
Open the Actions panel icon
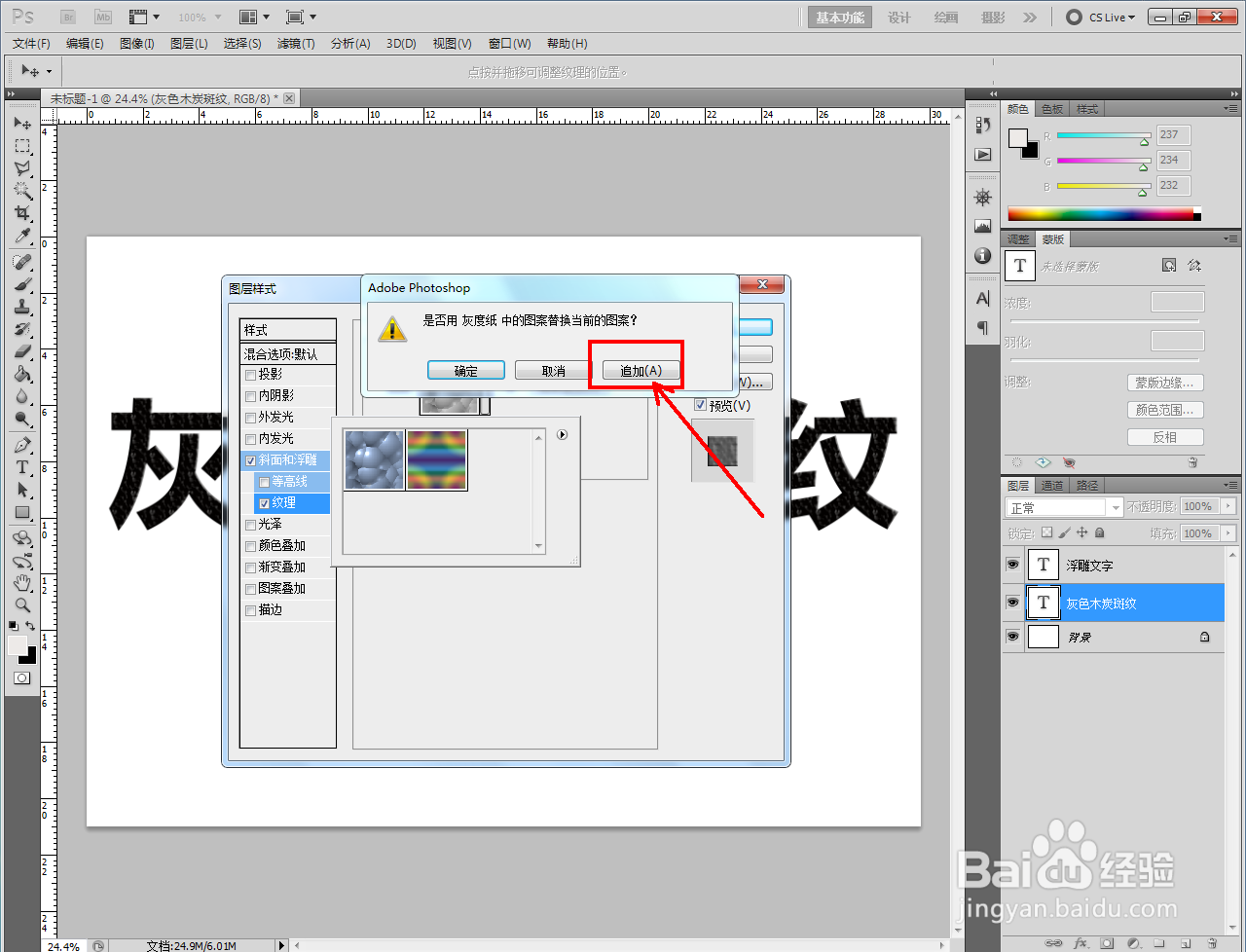click(x=983, y=155)
